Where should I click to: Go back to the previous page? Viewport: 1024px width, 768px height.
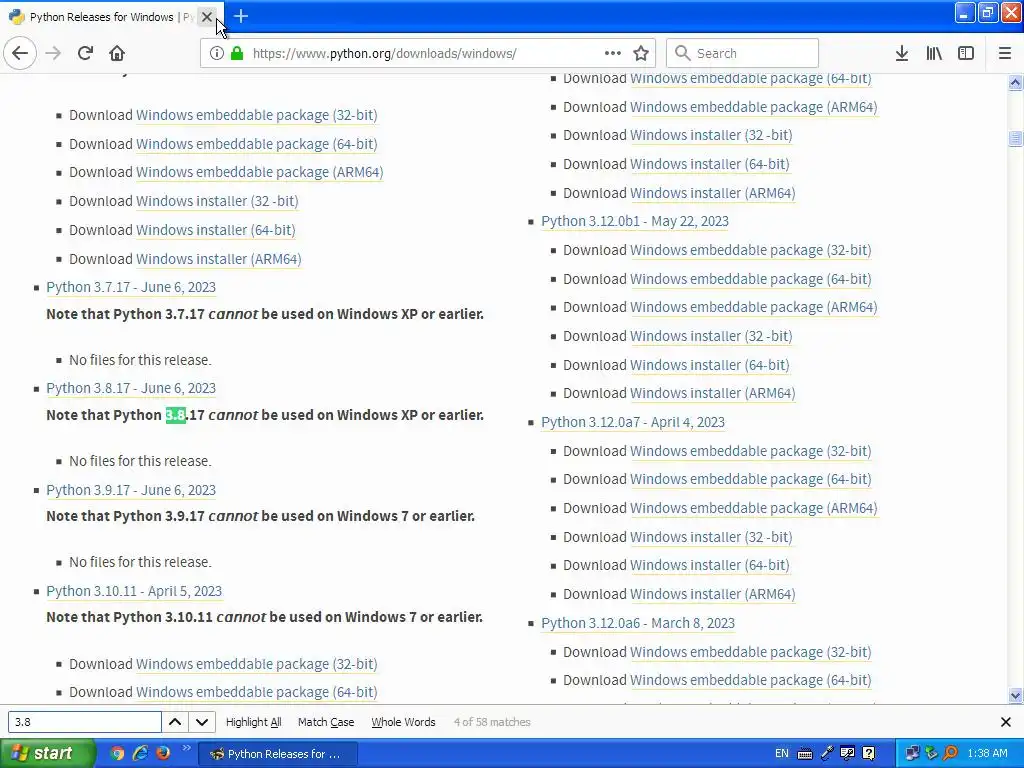click(x=20, y=53)
